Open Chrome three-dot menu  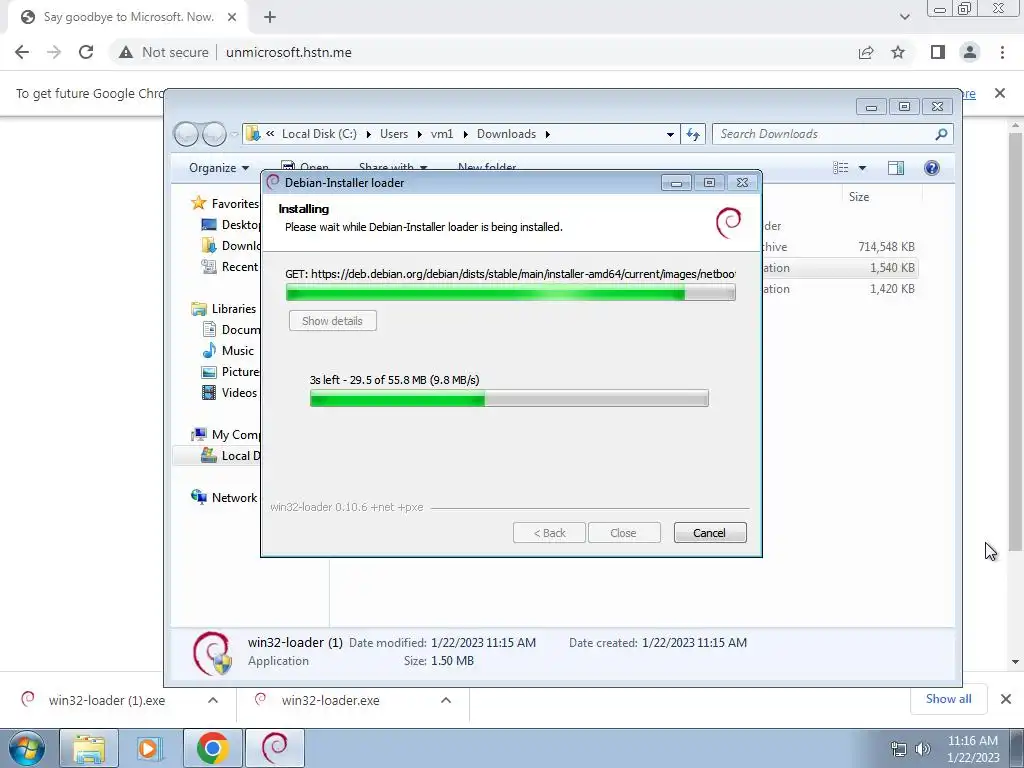(x=1002, y=52)
